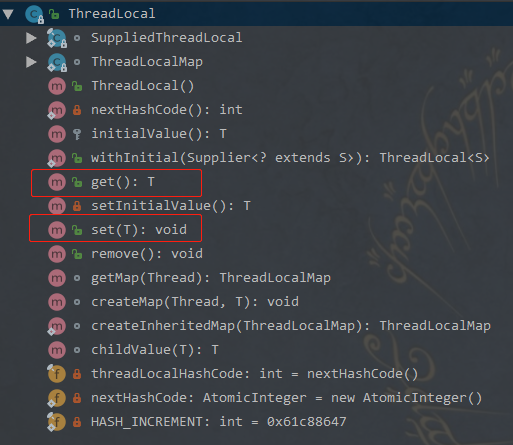
Task: Select the get(): T method
Action: [x=123, y=182]
